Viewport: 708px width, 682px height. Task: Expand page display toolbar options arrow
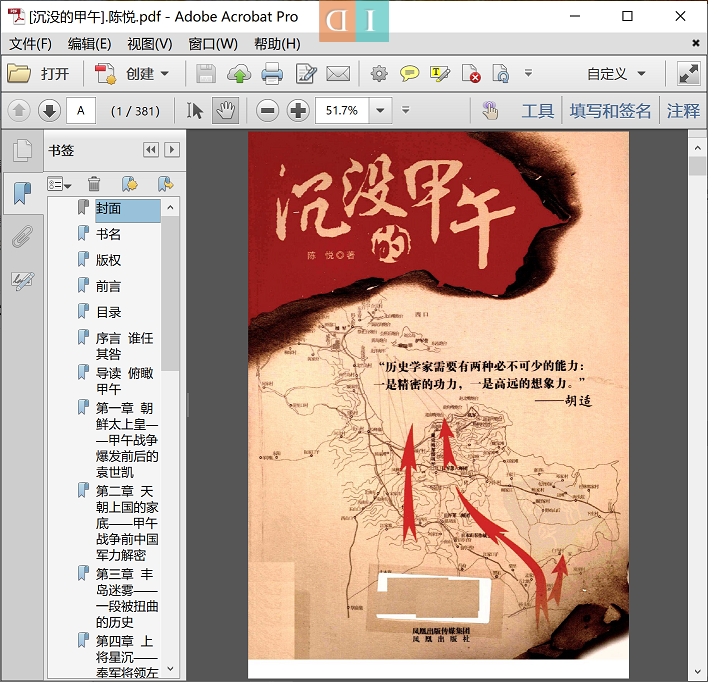click(x=405, y=110)
